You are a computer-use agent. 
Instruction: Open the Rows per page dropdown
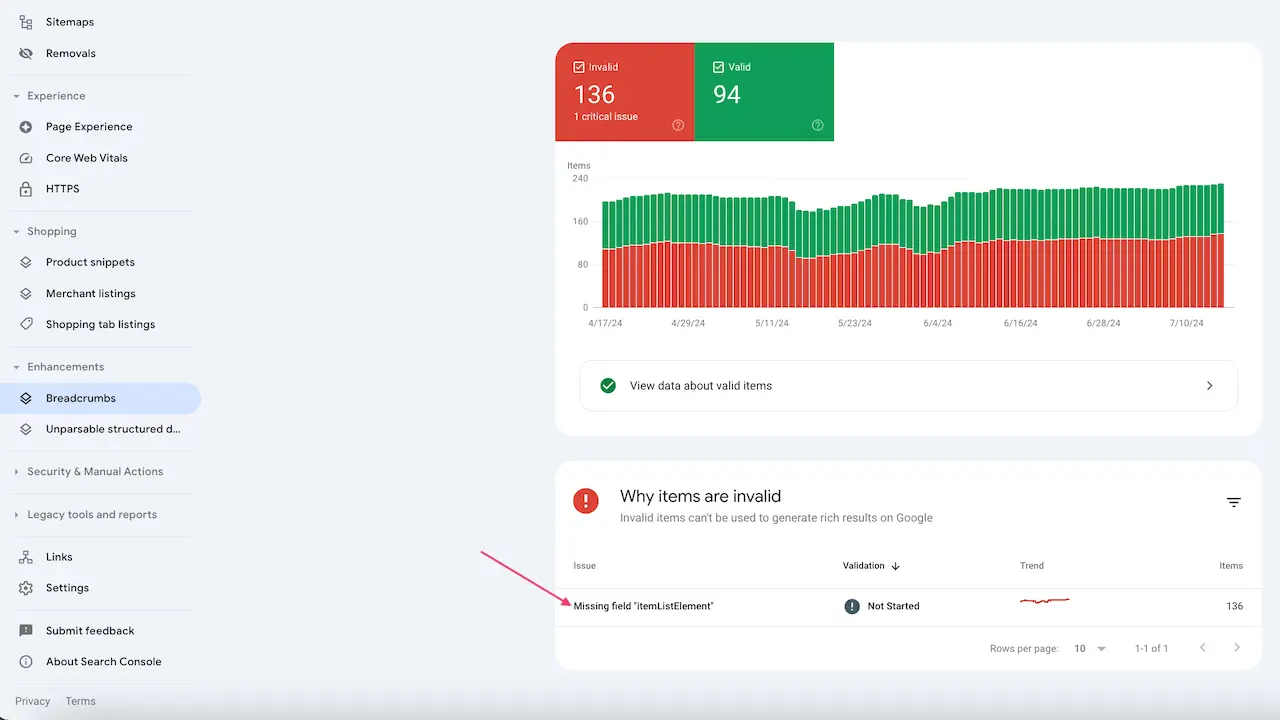click(1089, 648)
